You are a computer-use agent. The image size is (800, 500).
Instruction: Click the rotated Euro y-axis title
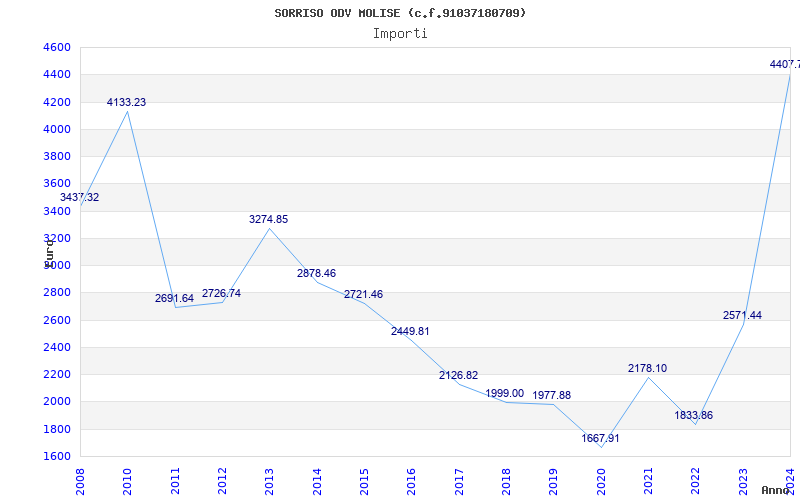point(48,254)
